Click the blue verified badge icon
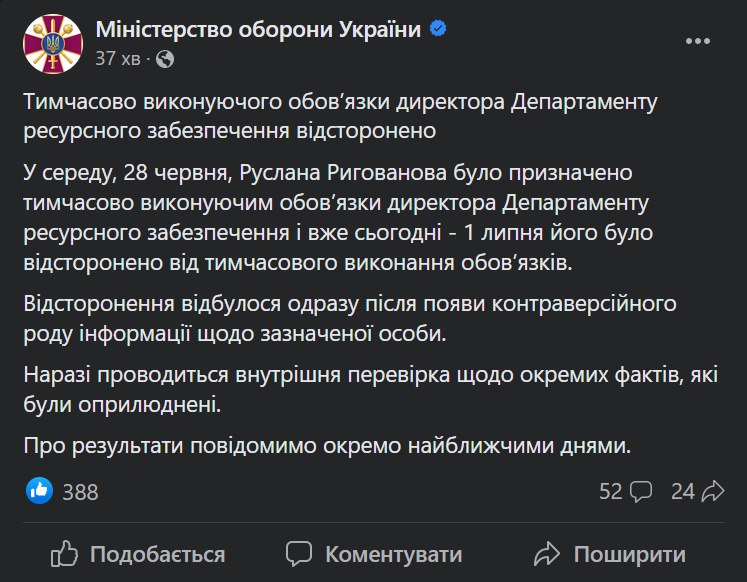Image resolution: width=747 pixels, height=582 pixels. pyautogui.click(x=438, y=30)
